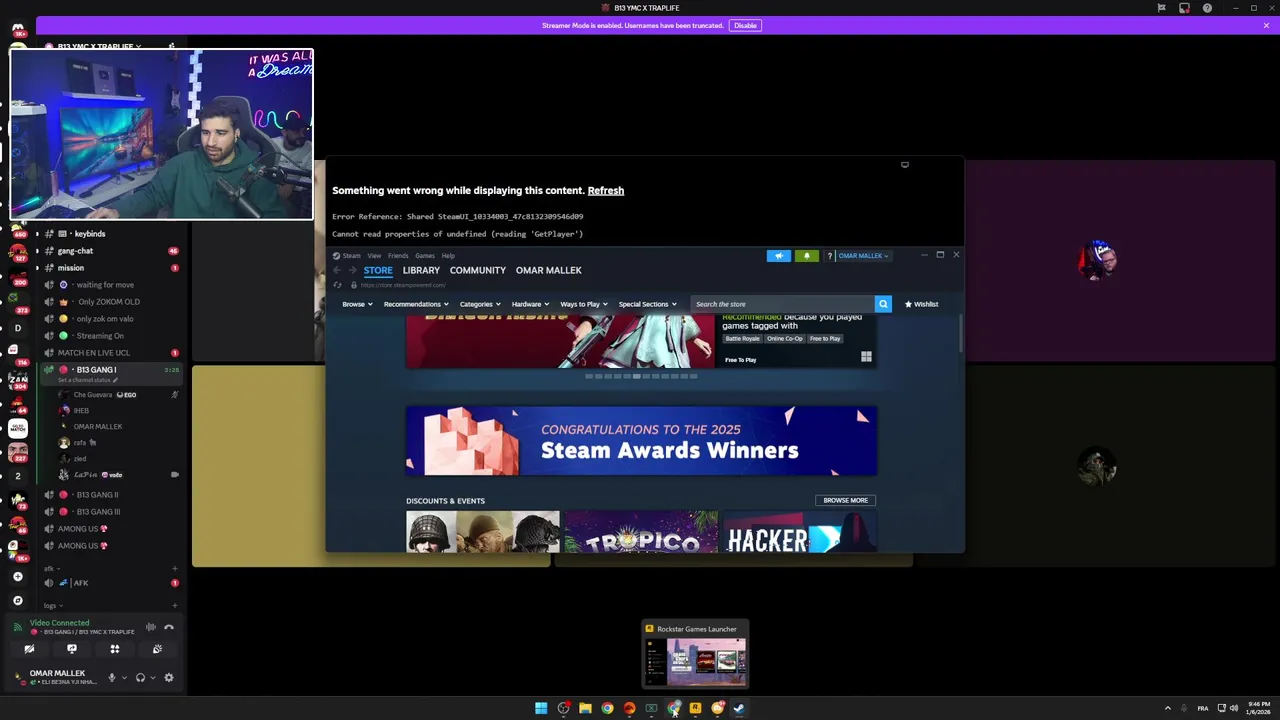Go forward with the Steam forward arrow
The height and width of the screenshot is (720, 1280).
pos(352,270)
